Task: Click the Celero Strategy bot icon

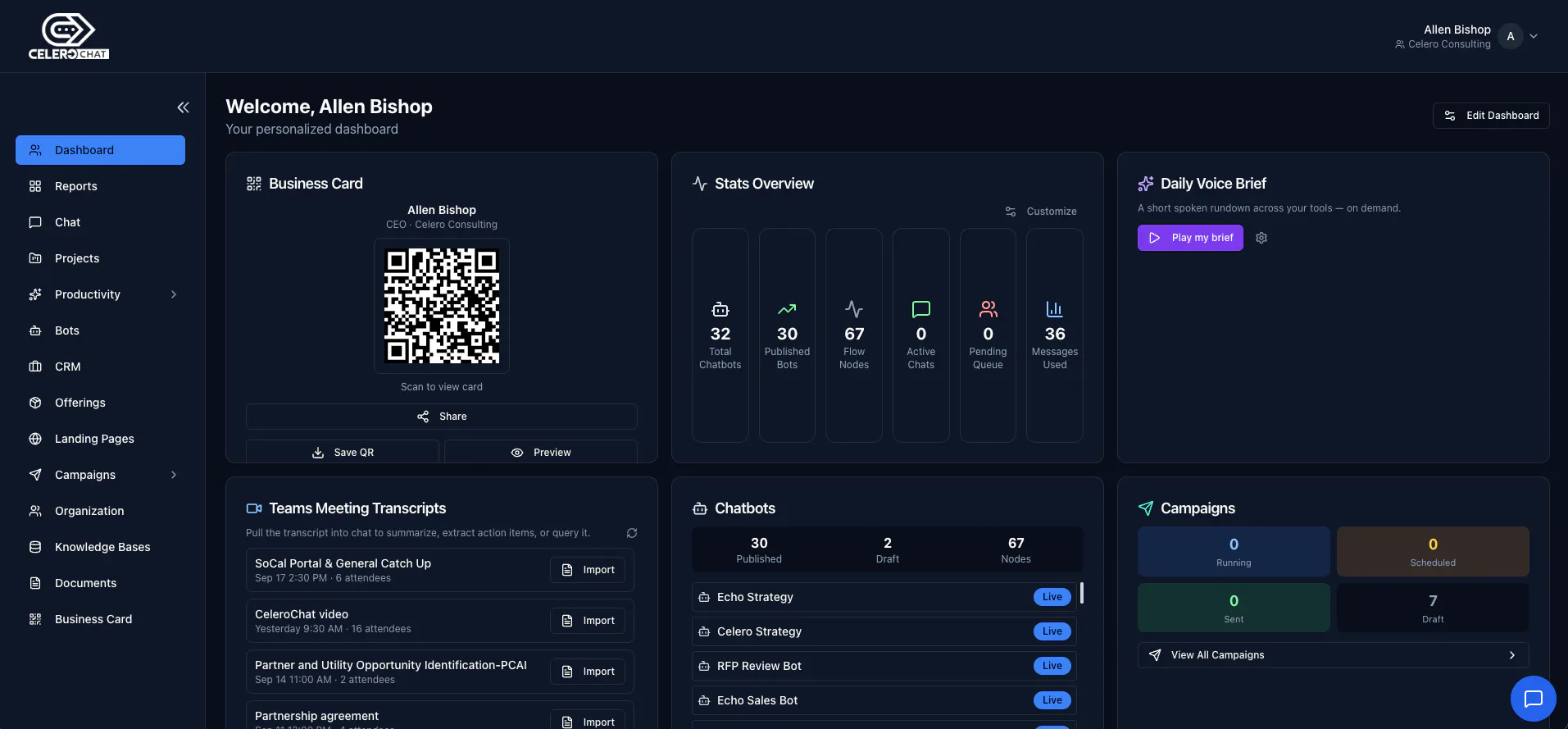Action: point(704,631)
